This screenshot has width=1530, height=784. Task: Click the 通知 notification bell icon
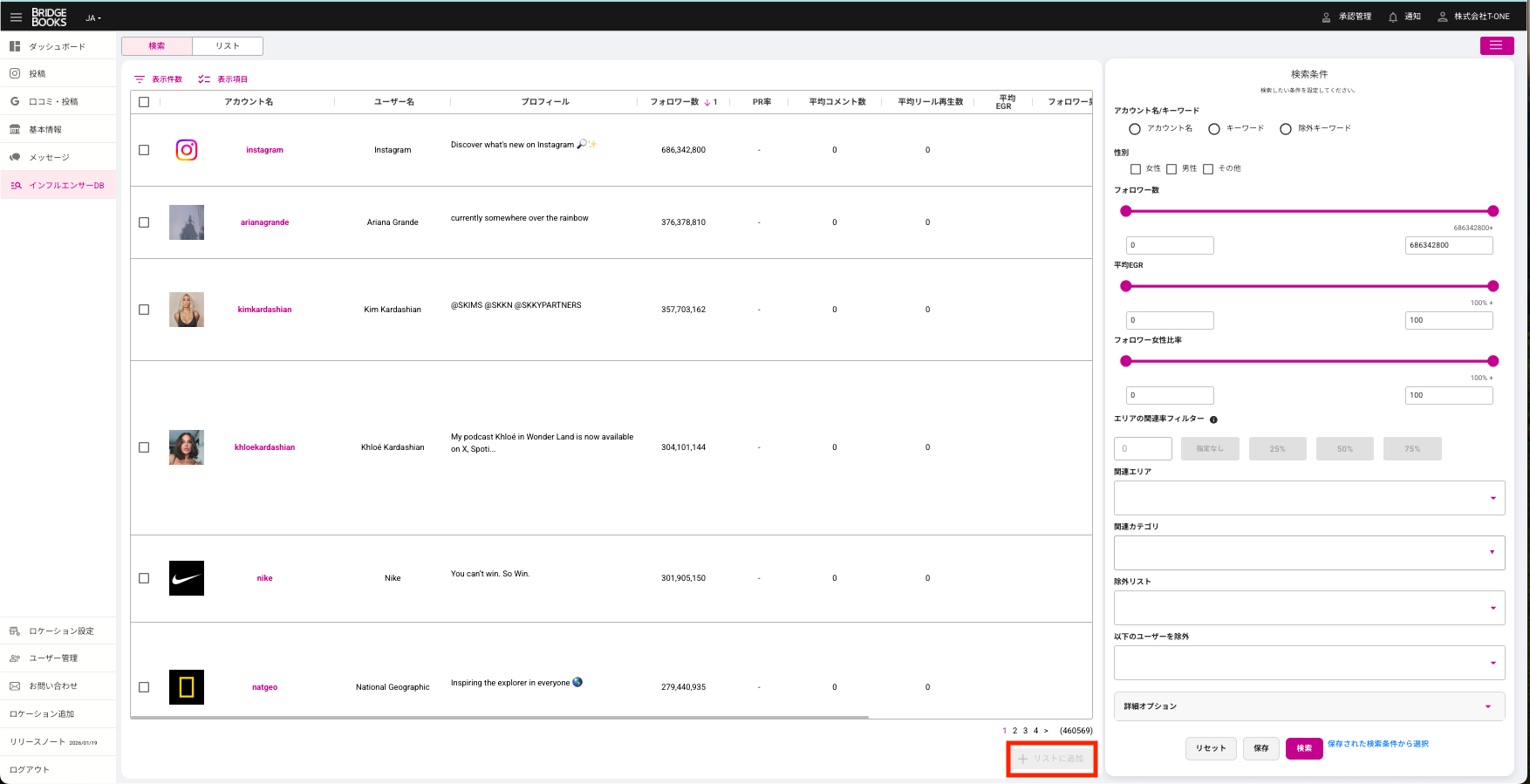tap(1393, 17)
